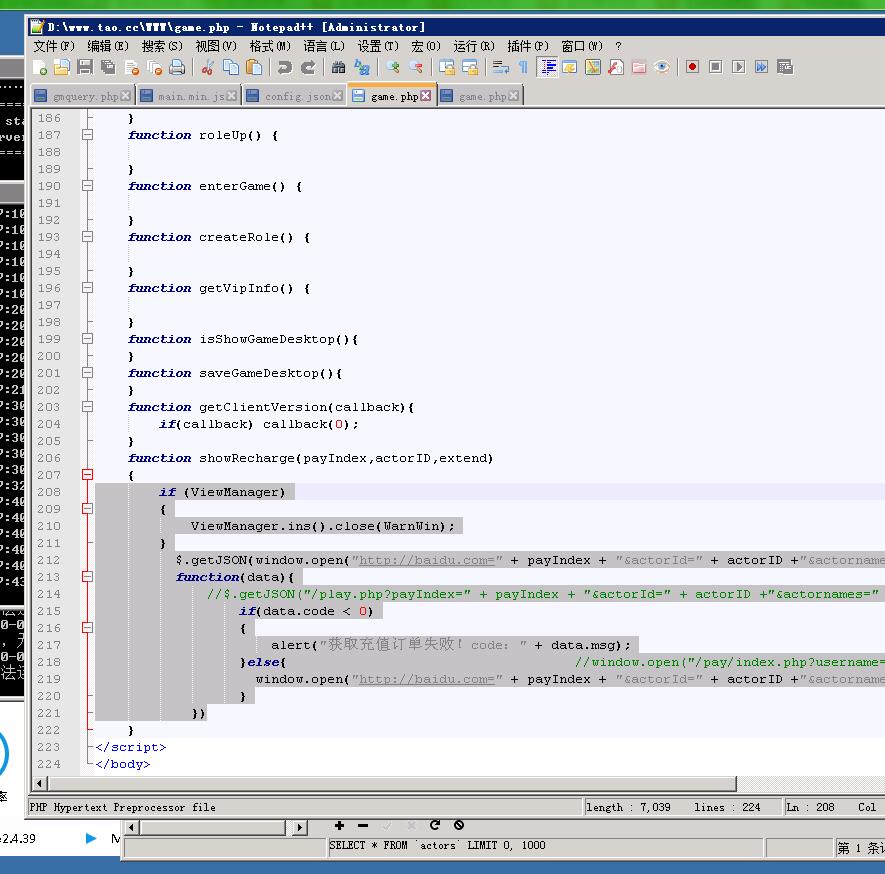
Task: Click the blue play arrow in background window
Action: tap(91, 838)
